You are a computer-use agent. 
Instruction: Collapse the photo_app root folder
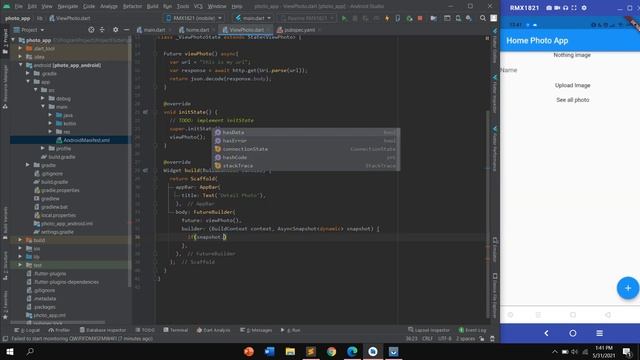tap(13, 40)
